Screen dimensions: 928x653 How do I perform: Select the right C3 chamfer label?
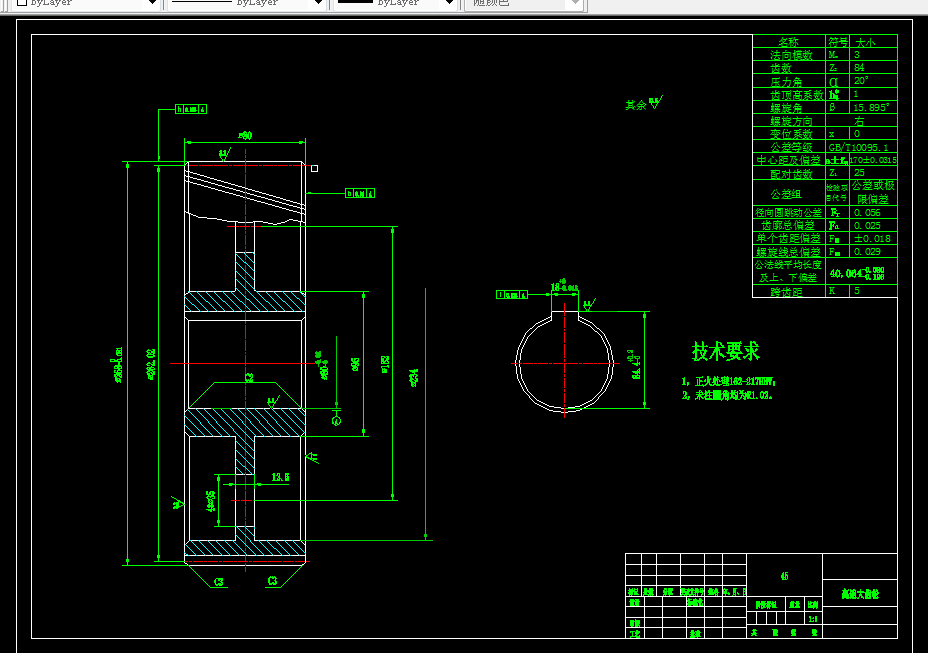point(272,581)
